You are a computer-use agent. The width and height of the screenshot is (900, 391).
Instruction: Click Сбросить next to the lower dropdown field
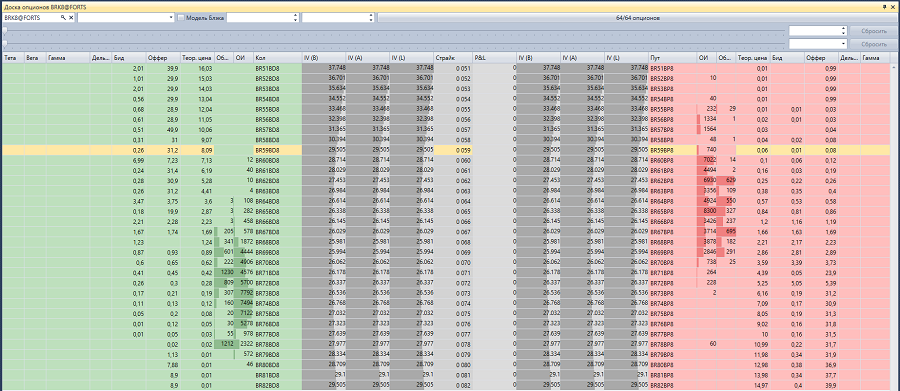point(874,44)
